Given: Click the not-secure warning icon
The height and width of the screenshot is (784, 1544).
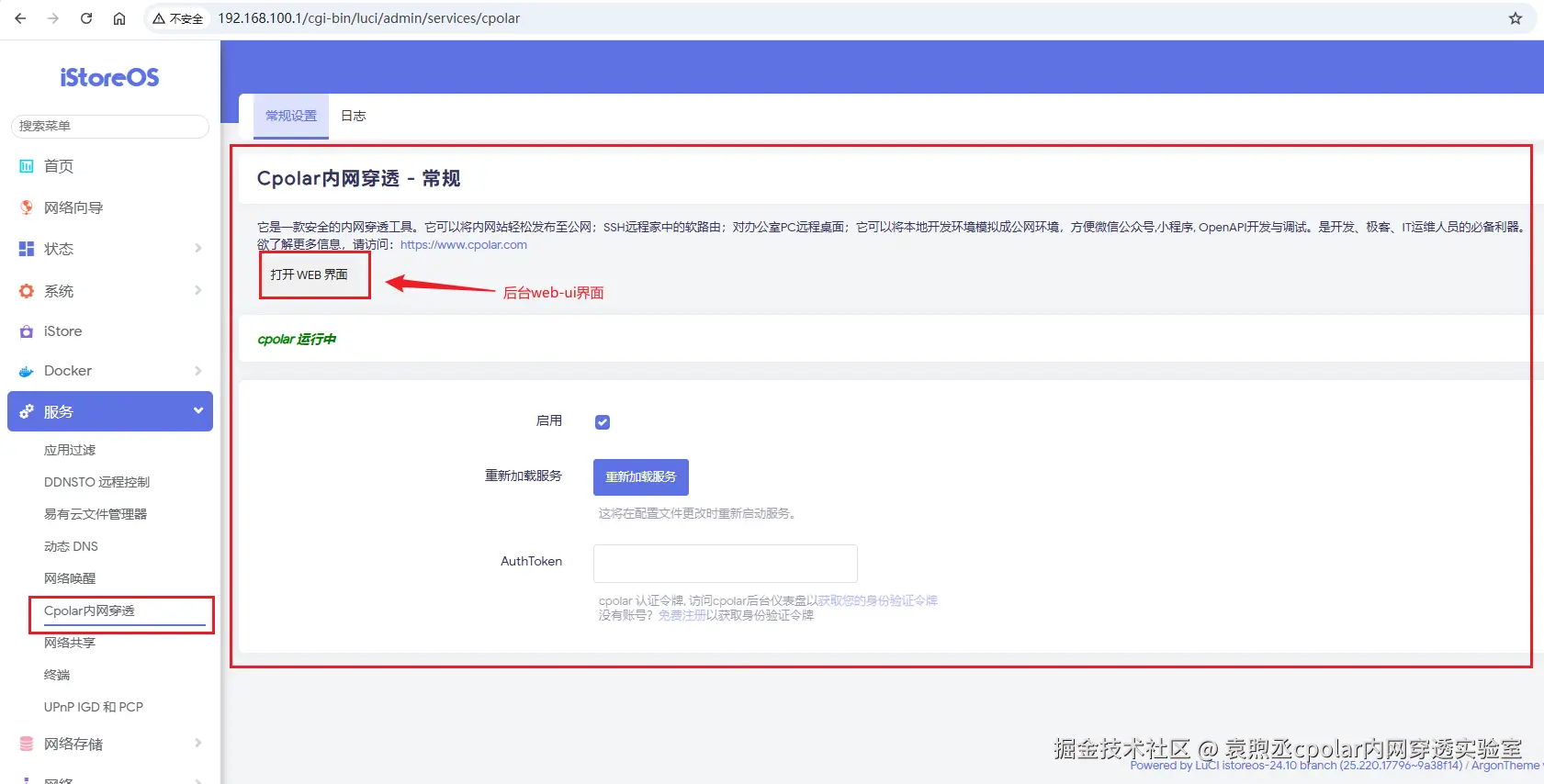Looking at the screenshot, I should click(x=159, y=18).
